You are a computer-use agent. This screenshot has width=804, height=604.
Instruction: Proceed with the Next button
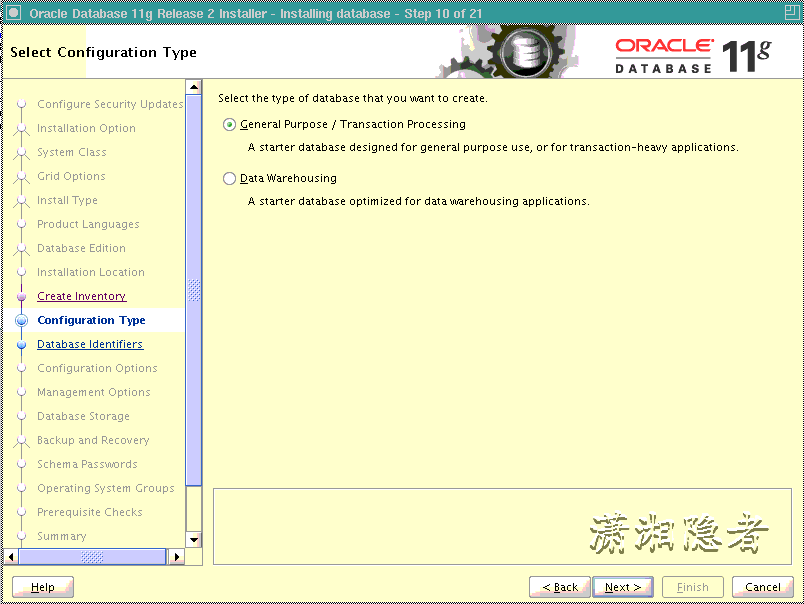click(x=622, y=587)
